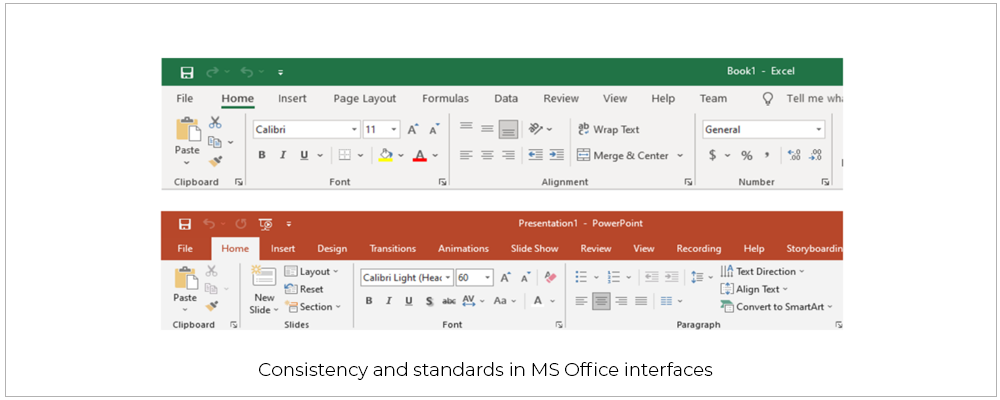
Task: Open Animations tab in PowerPoint
Action: (464, 249)
